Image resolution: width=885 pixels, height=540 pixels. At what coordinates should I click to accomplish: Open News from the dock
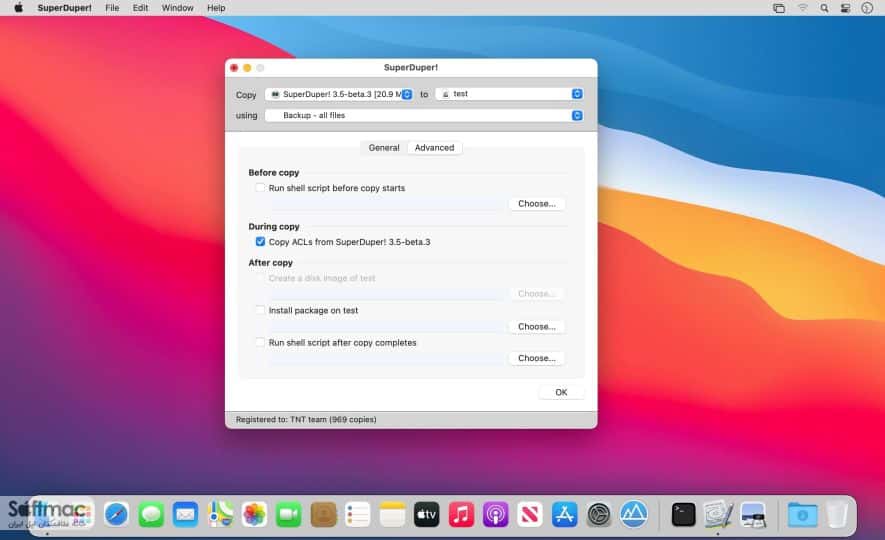click(x=530, y=515)
